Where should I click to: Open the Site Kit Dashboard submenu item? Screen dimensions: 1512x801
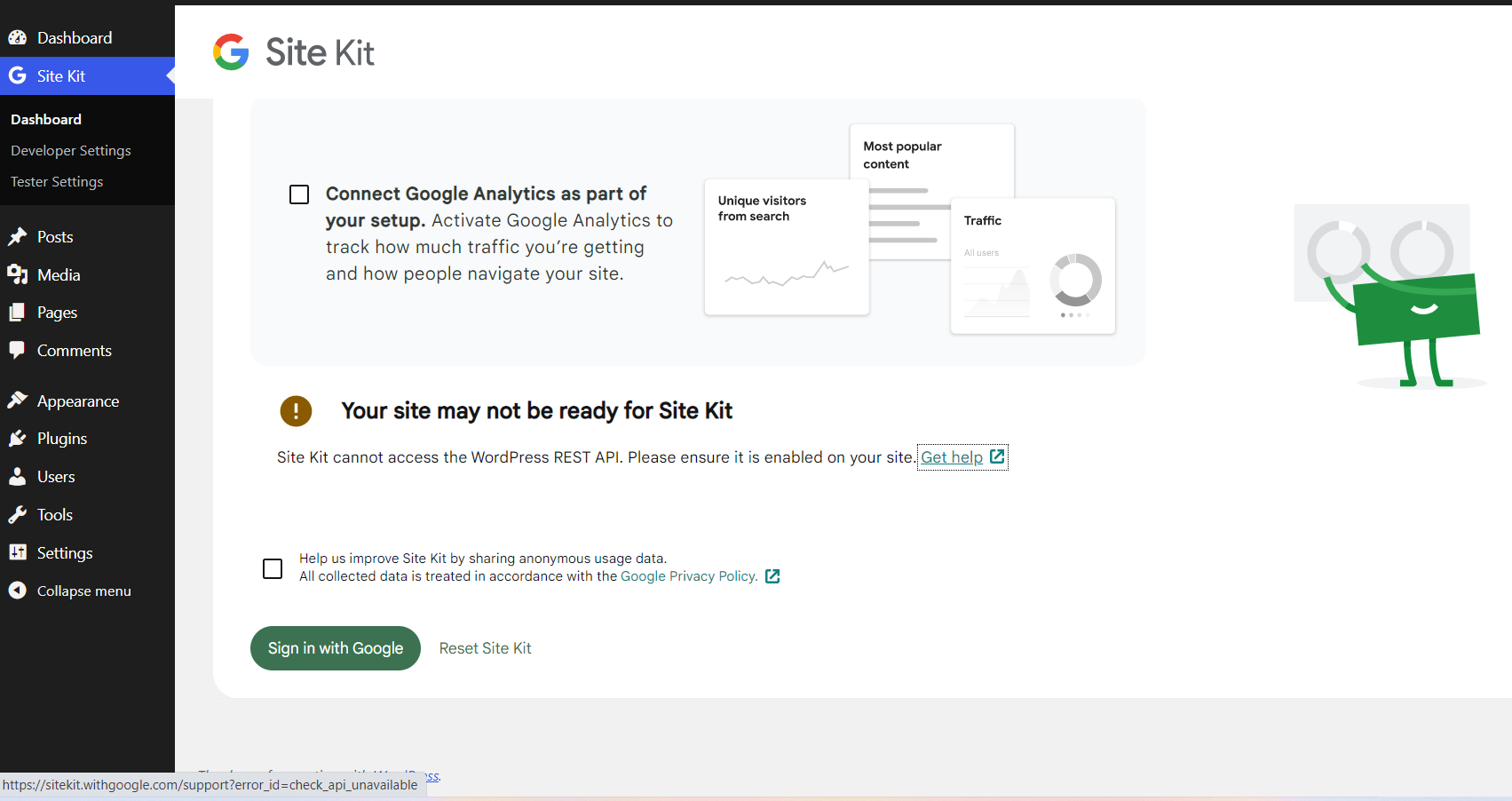click(46, 120)
